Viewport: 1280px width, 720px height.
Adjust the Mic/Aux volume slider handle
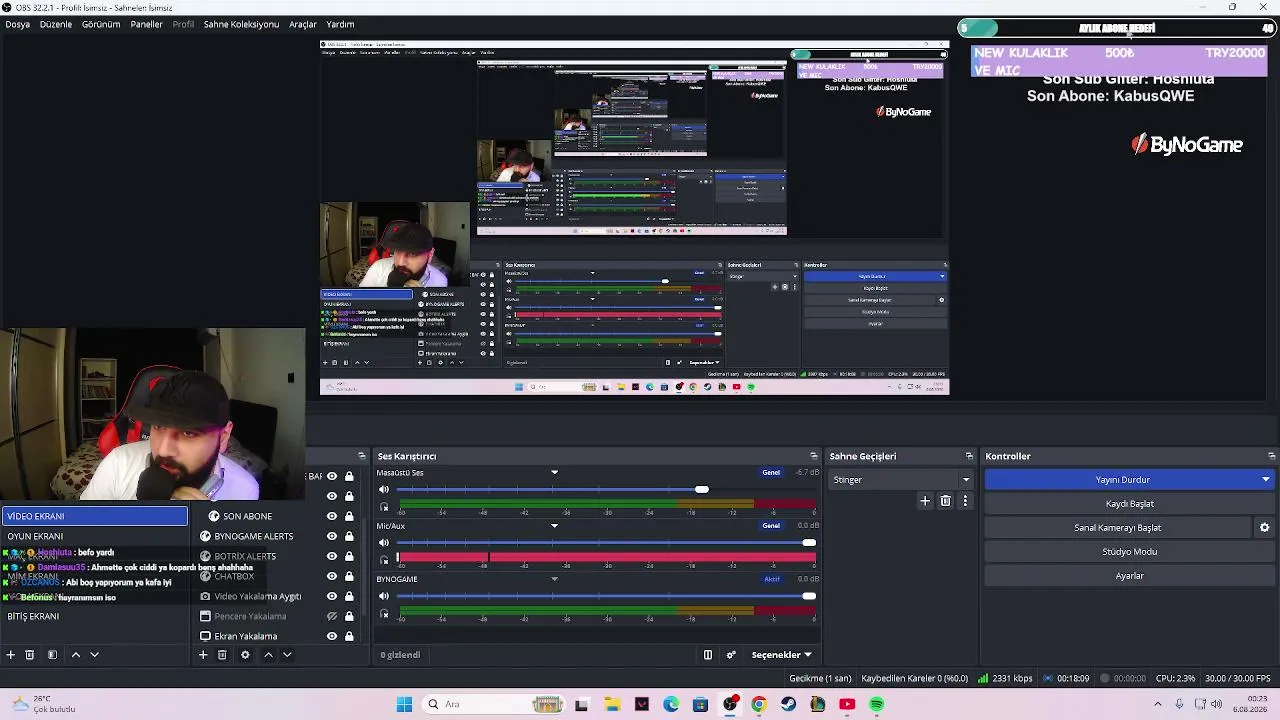point(809,543)
